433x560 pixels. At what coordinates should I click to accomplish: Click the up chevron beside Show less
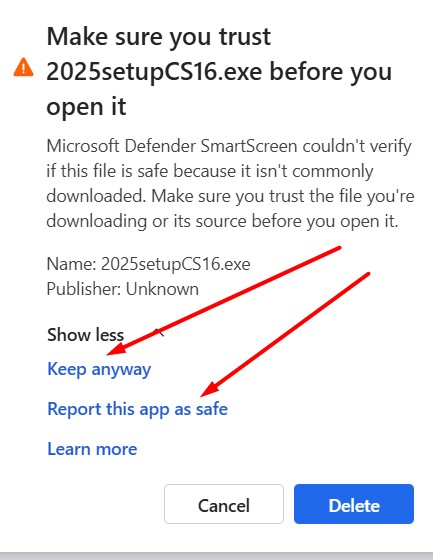point(159,333)
